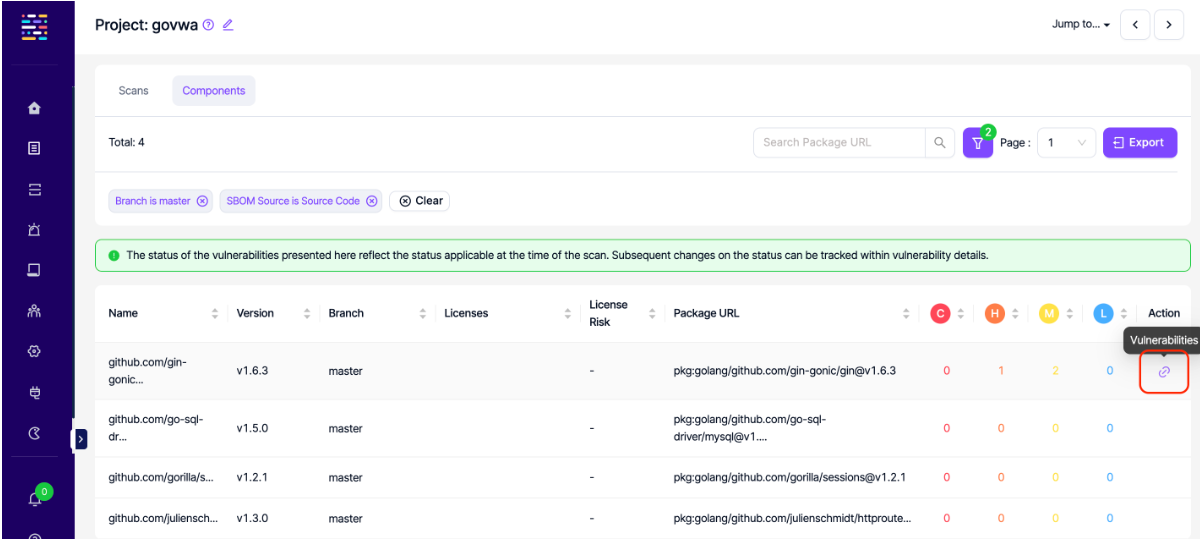The height and width of the screenshot is (543, 1200).
Task: Click the help icon beside the project name
Action: 208,25
